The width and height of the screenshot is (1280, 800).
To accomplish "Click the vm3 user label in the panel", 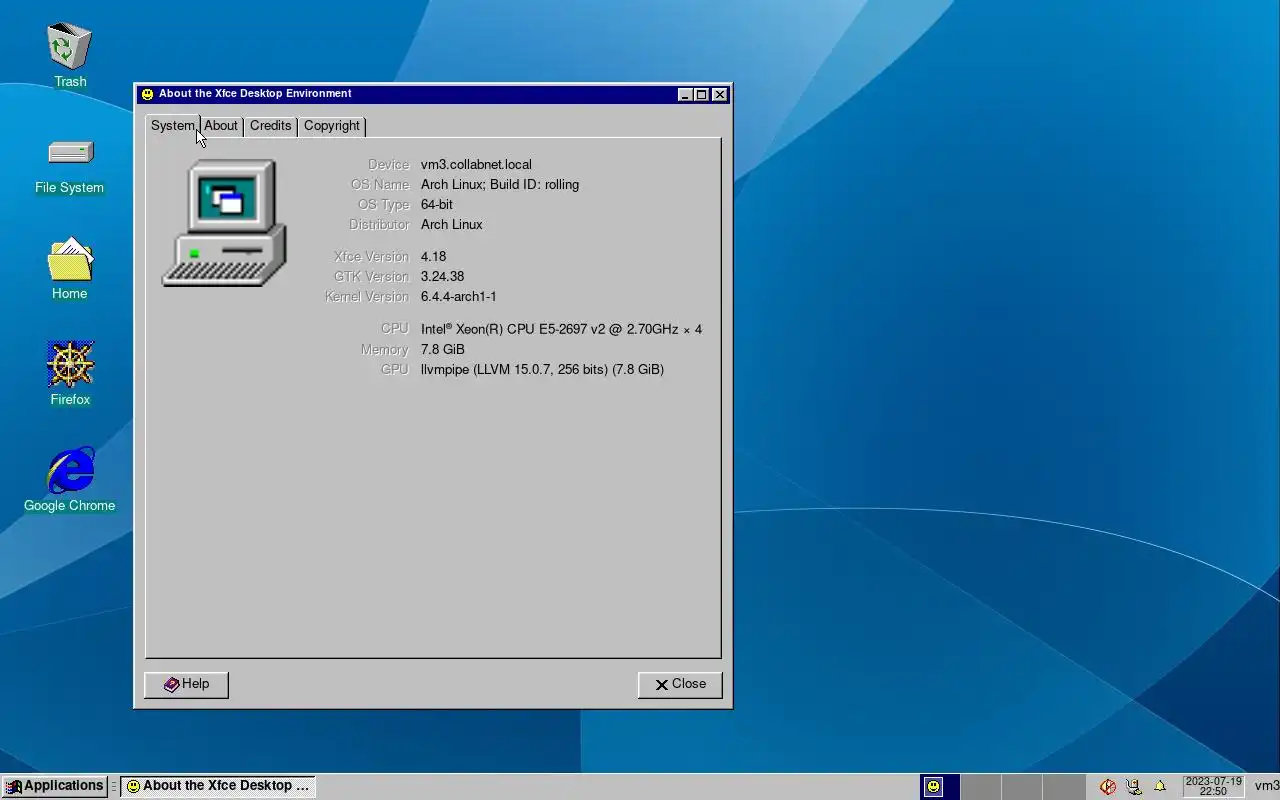I will coord(1266,786).
